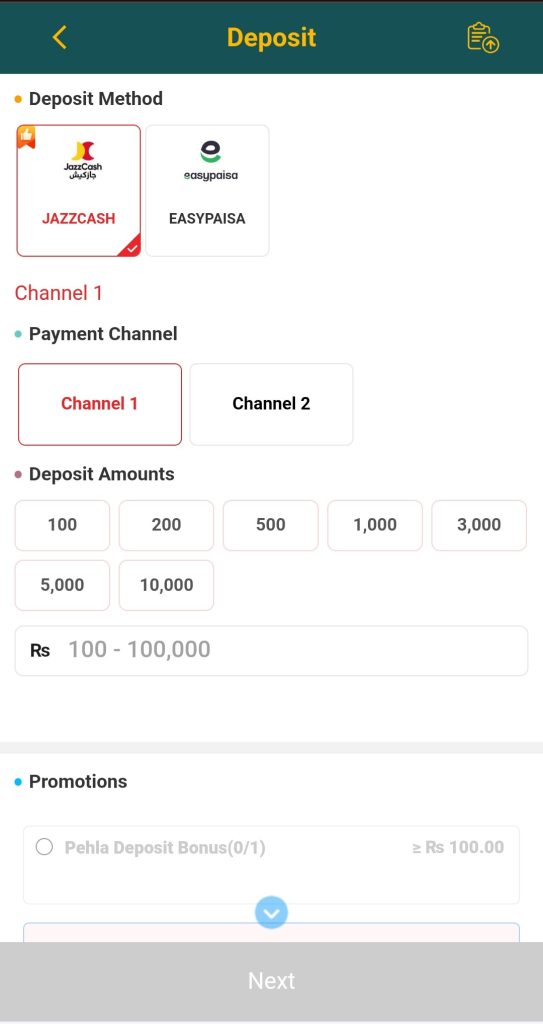543x1024 pixels.
Task: Click the 'Deposit' page title
Action: click(x=271, y=37)
